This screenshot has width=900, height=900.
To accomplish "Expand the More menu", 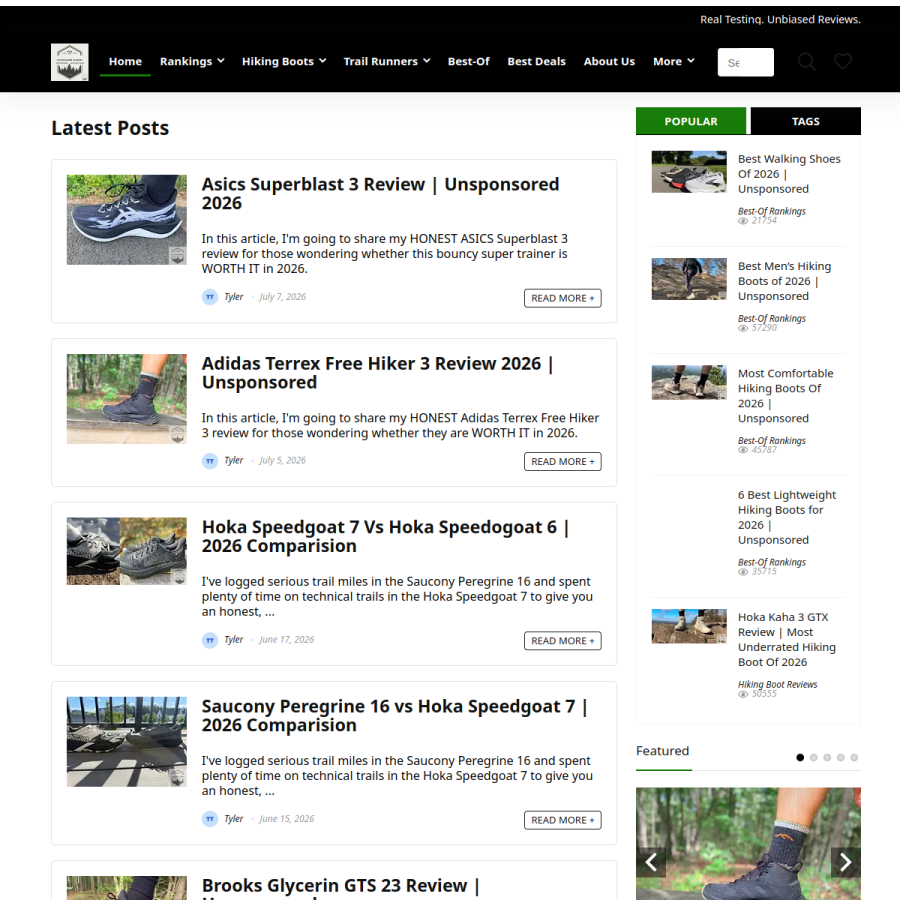I will click(x=674, y=61).
